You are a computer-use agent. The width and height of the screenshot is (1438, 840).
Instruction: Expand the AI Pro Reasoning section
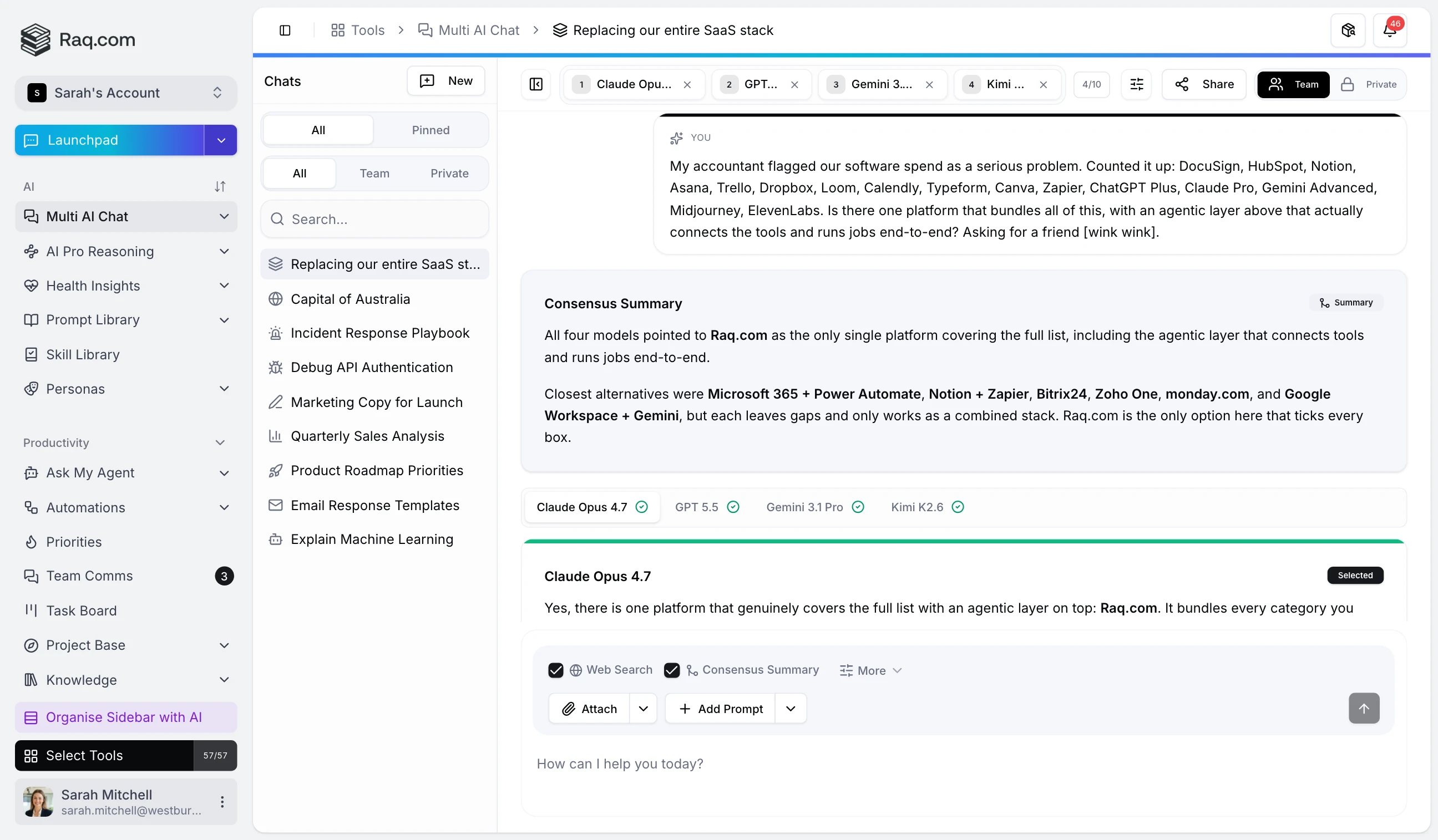pos(224,251)
